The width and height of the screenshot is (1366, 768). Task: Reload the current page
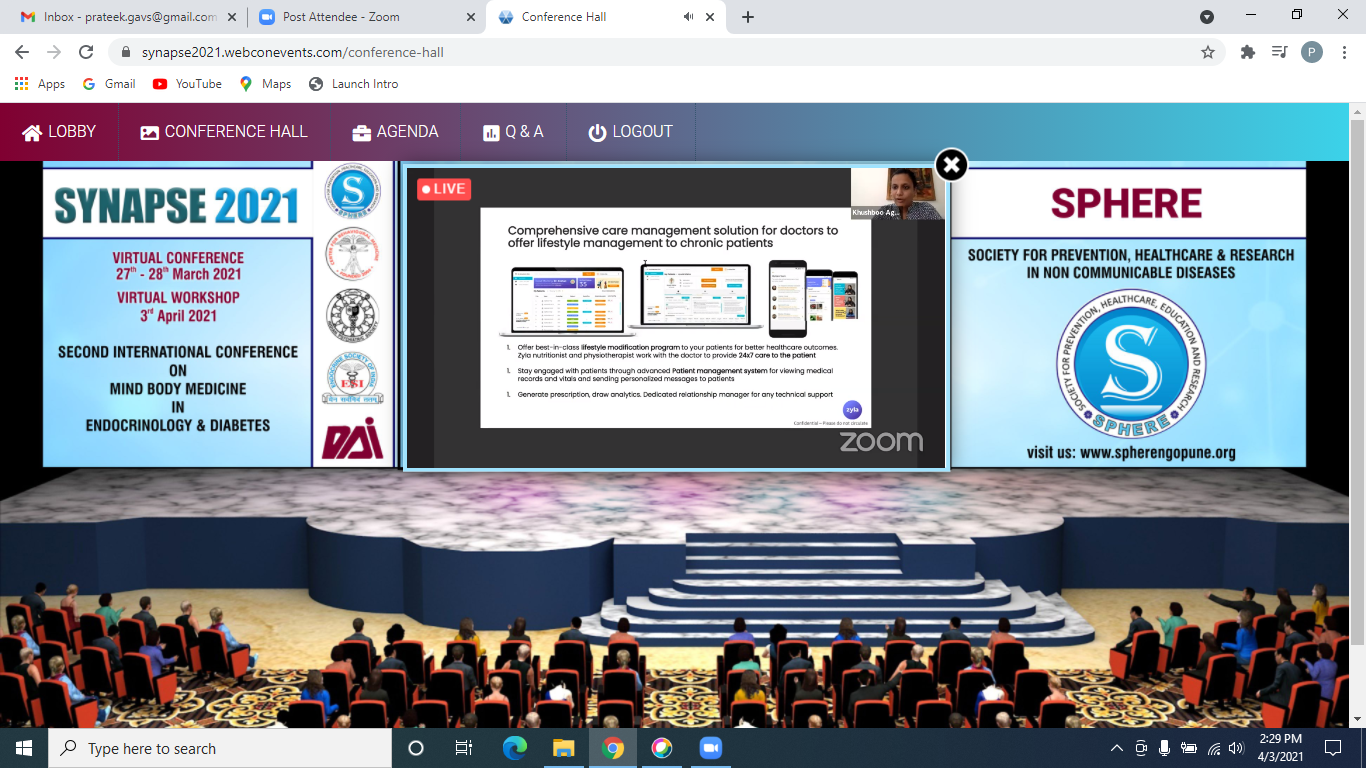tap(86, 52)
